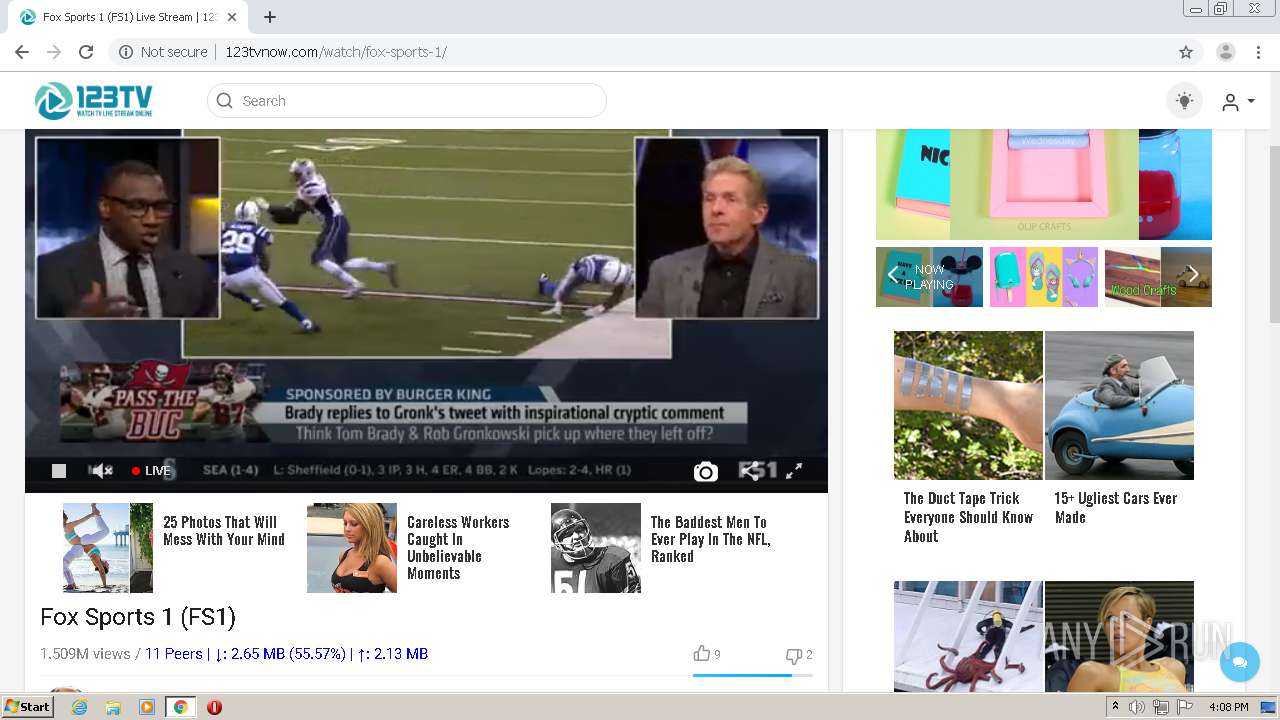This screenshot has width=1280, height=720.
Task: Open '15+ Ugliest Cars Ever Made' ad
Action: (x=1115, y=507)
